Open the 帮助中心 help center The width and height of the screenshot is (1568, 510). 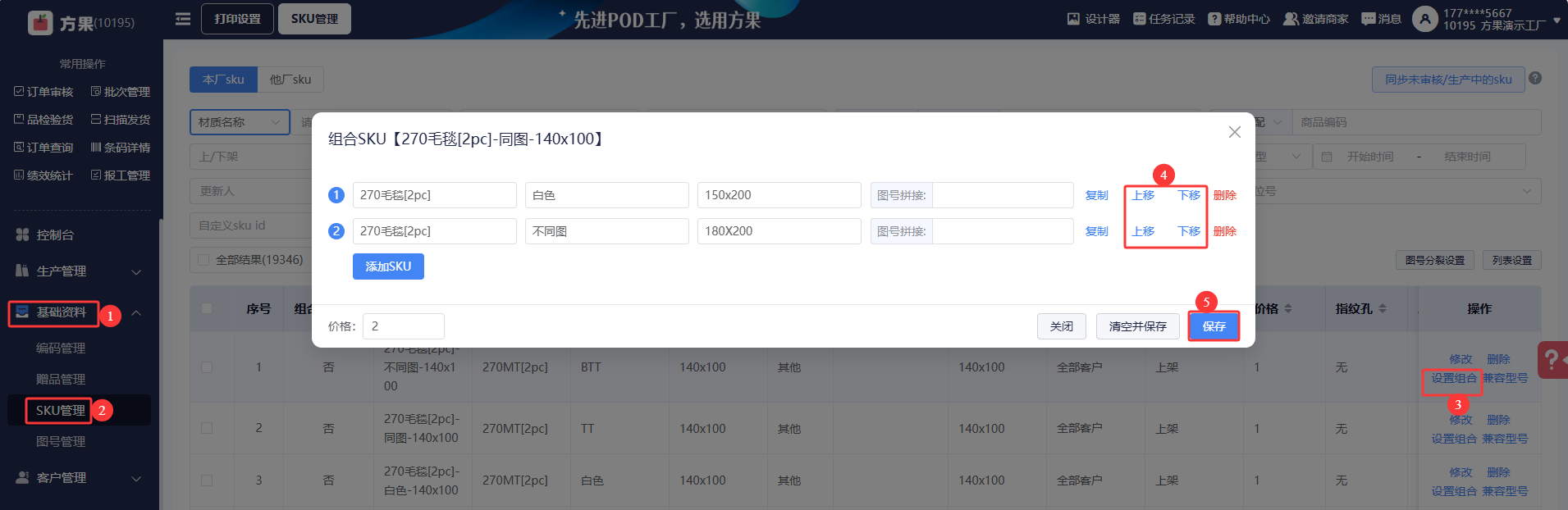pos(1238,19)
